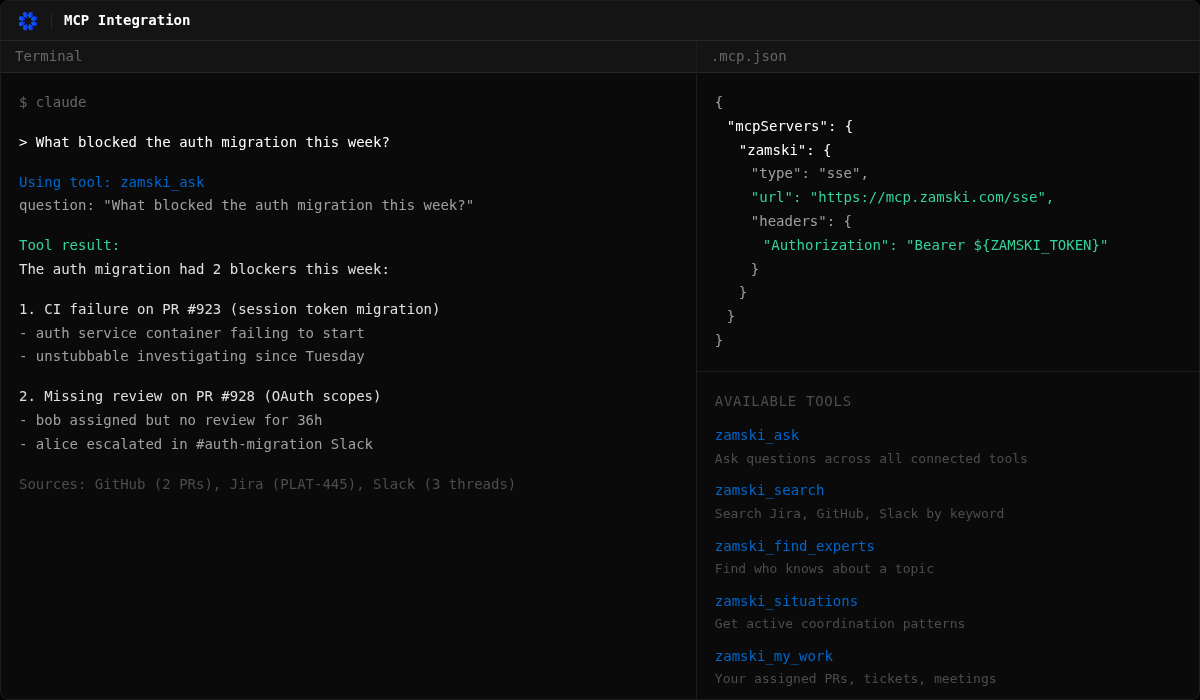This screenshot has width=1200, height=700.
Task: Click 'Search Jira, GitHub, Slack by keyword' description
Action: (x=860, y=514)
